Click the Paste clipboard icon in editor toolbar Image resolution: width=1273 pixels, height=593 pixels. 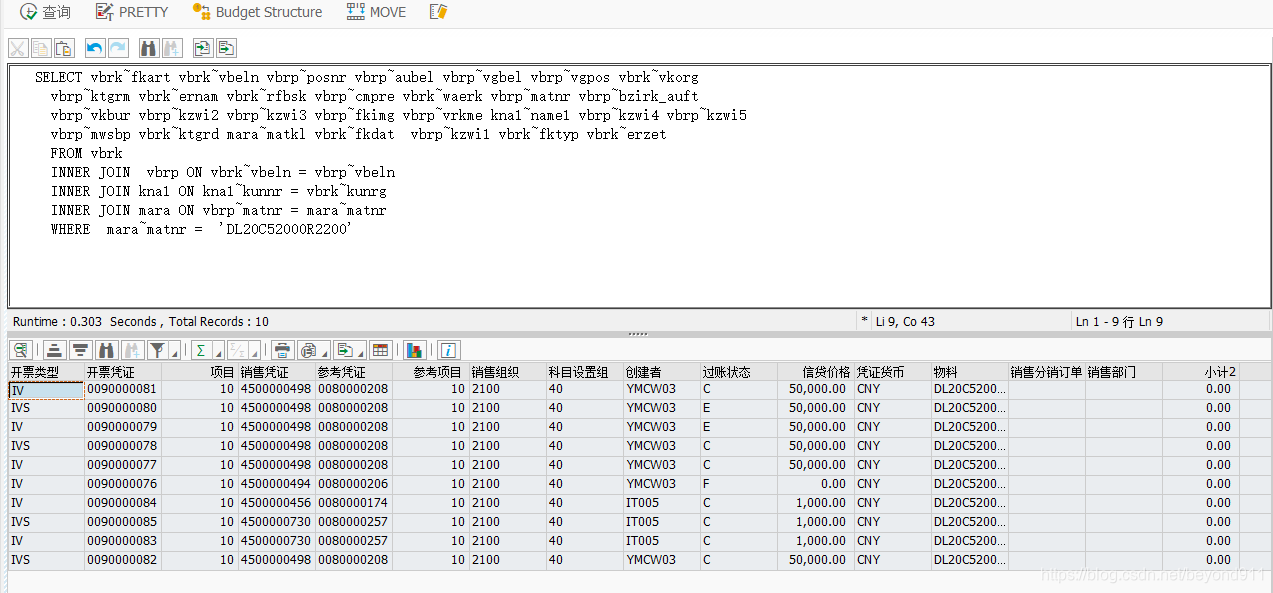point(64,48)
